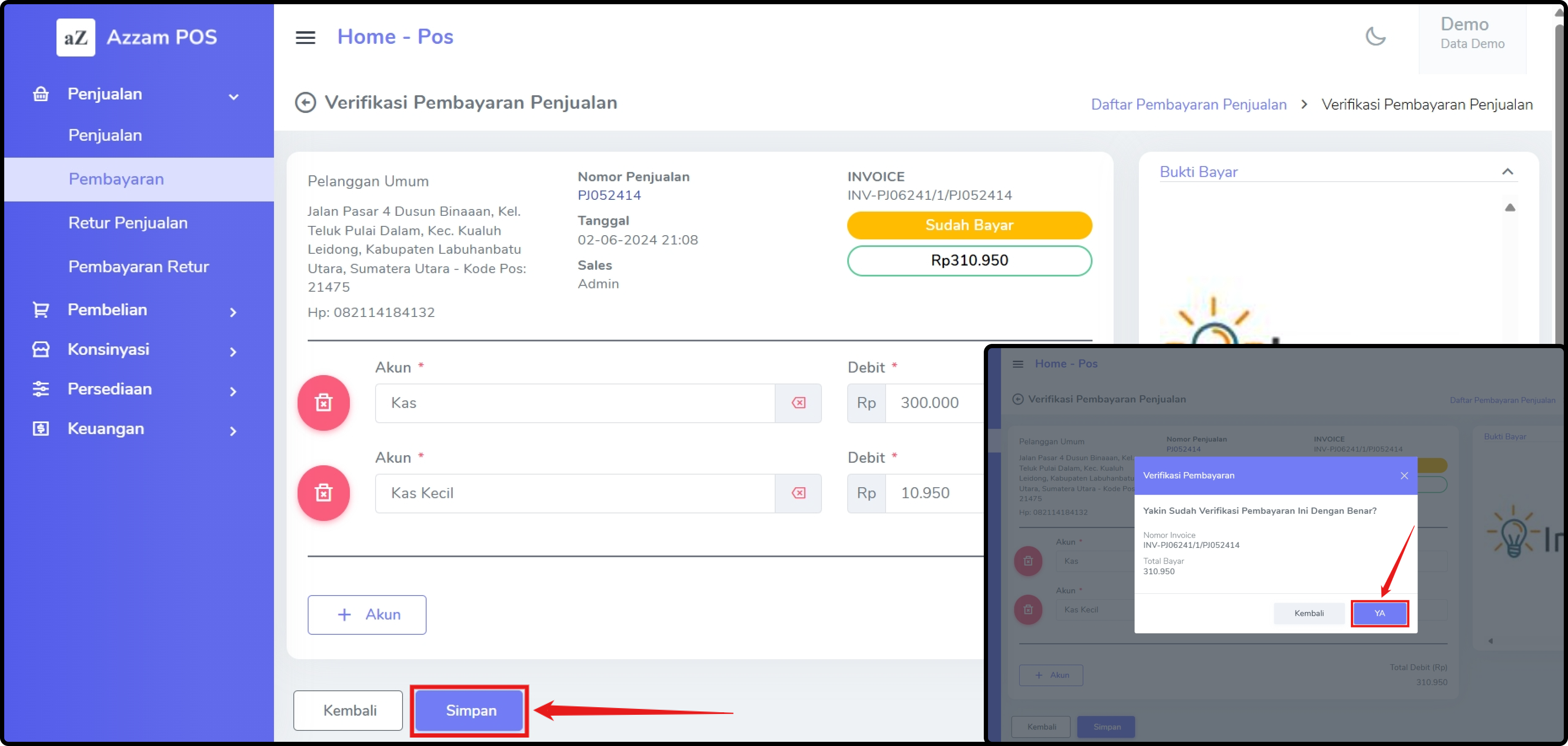
Task: Add a new account with + Akun
Action: coord(366,615)
